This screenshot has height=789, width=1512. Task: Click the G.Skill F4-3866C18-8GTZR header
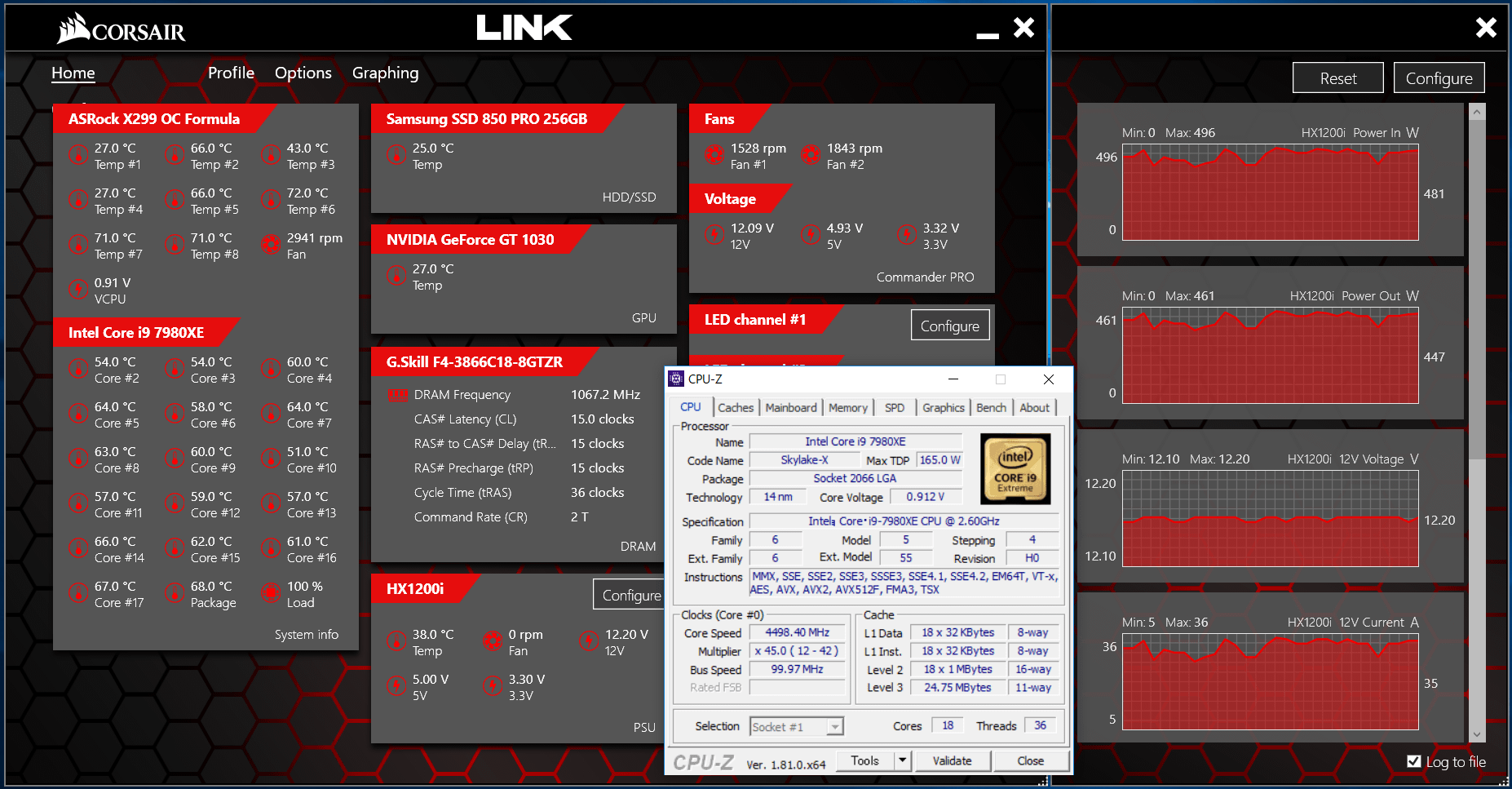pos(475,362)
